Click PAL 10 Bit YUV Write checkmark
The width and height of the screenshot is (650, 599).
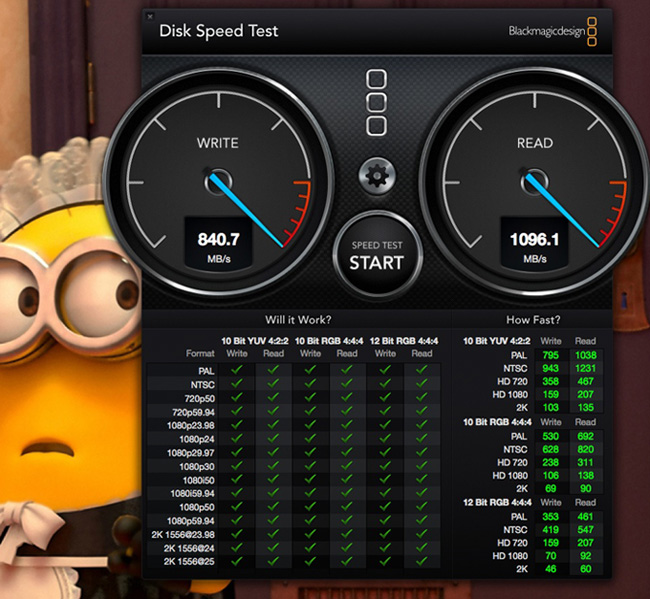coord(237,369)
